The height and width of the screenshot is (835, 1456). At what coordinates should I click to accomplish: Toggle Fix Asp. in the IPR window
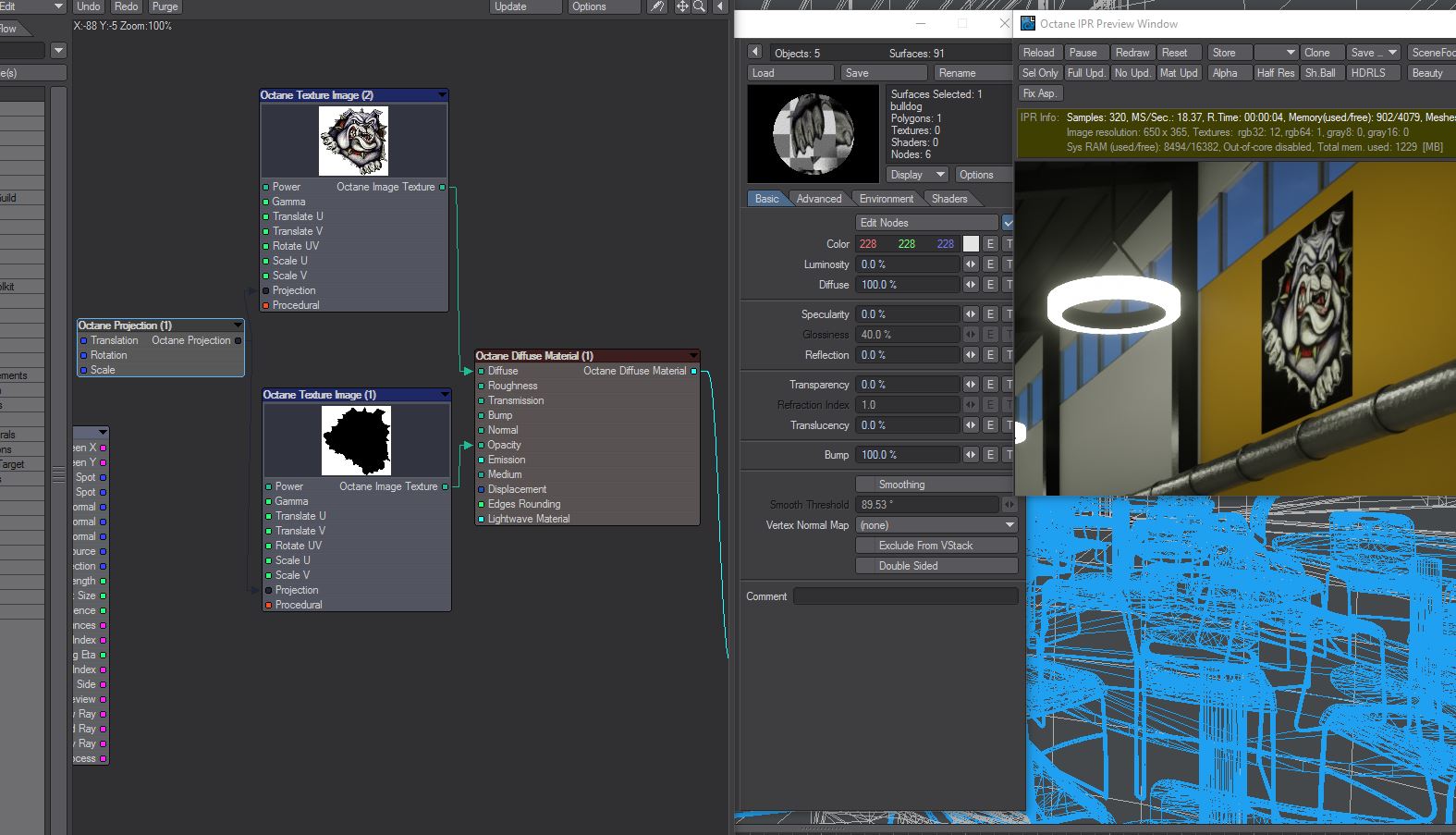click(1040, 93)
